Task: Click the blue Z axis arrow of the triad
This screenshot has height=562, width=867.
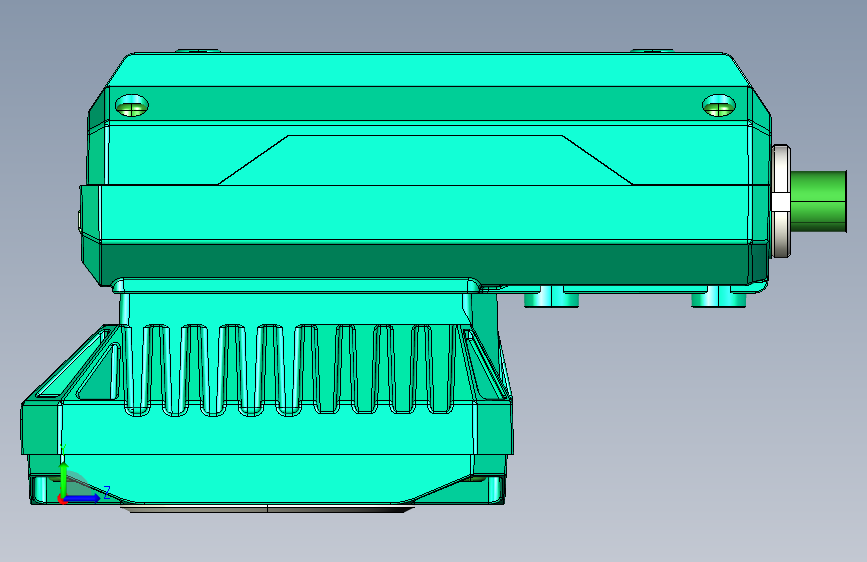Action: [x=83, y=498]
